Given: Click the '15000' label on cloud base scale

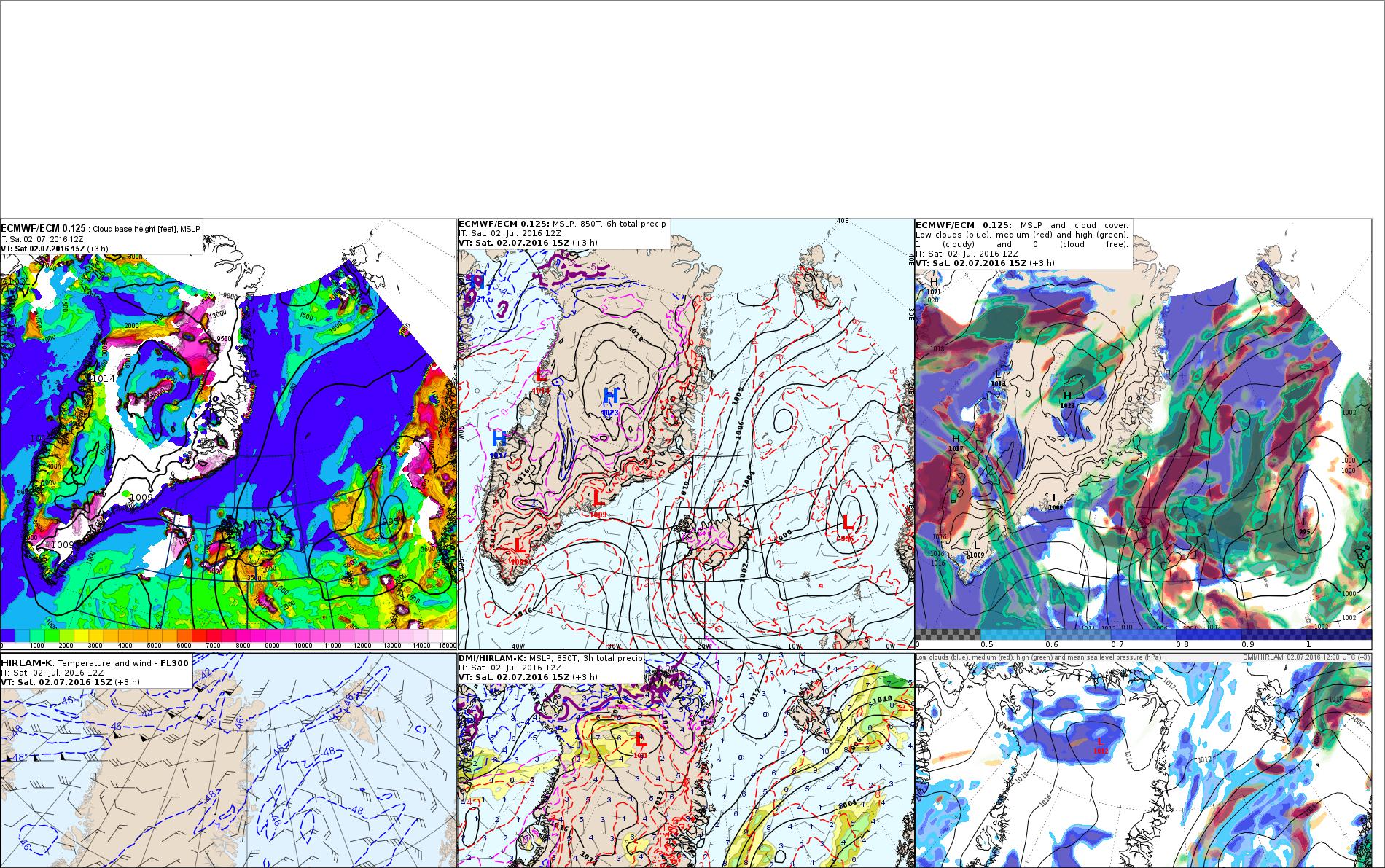Looking at the screenshot, I should pyautogui.click(x=448, y=646).
